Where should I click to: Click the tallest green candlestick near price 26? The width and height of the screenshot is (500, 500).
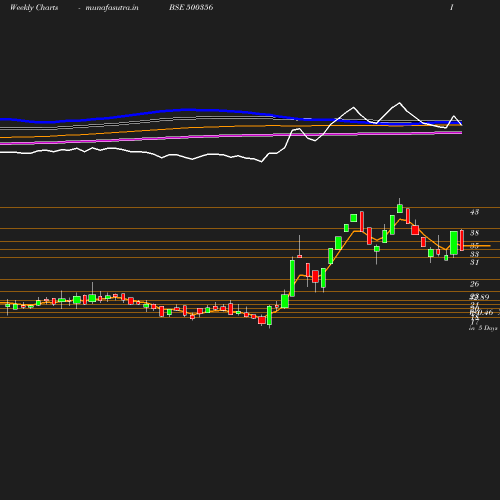click(292, 278)
